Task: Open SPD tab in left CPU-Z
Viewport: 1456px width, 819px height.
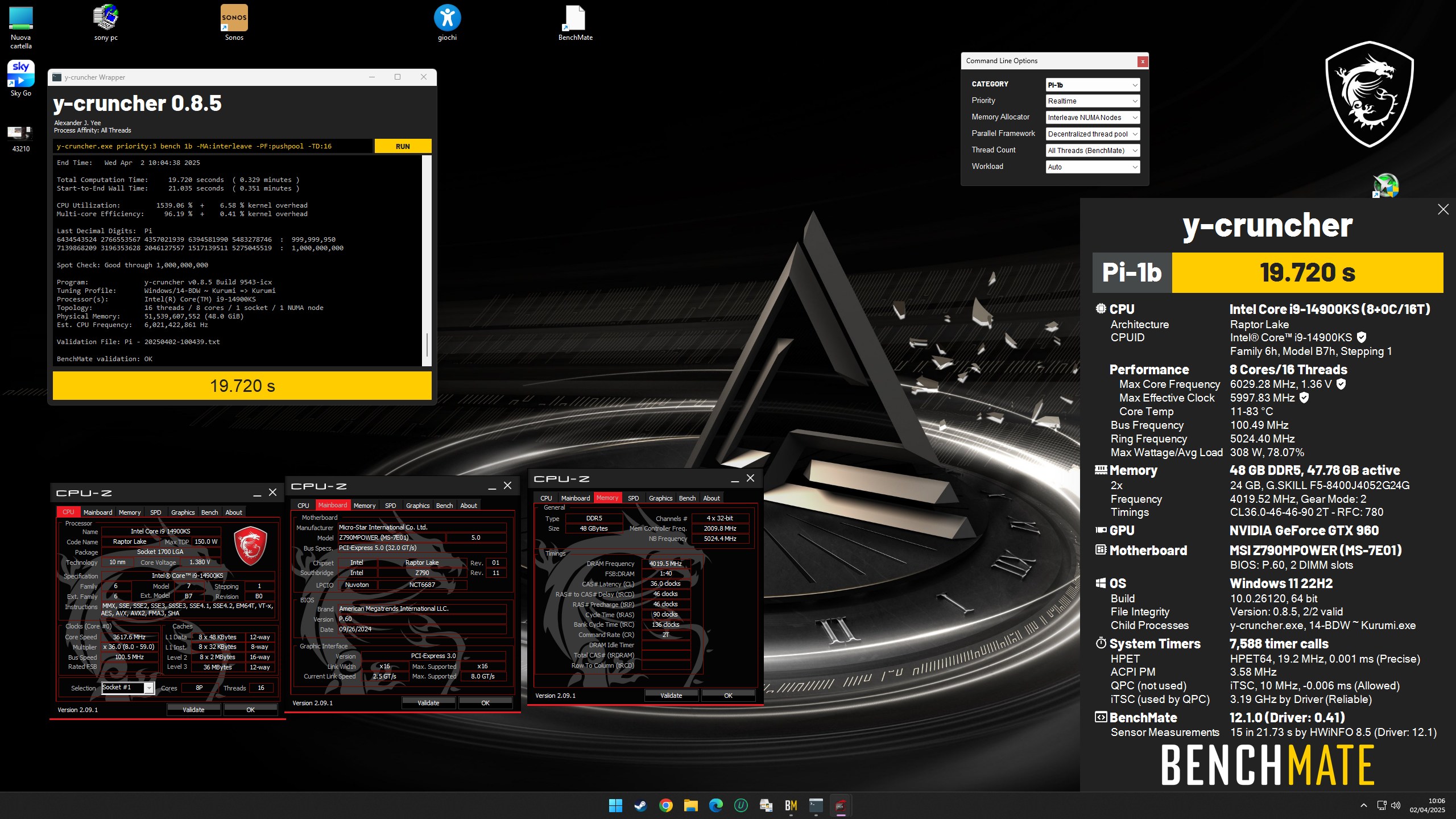Action: pos(155,512)
